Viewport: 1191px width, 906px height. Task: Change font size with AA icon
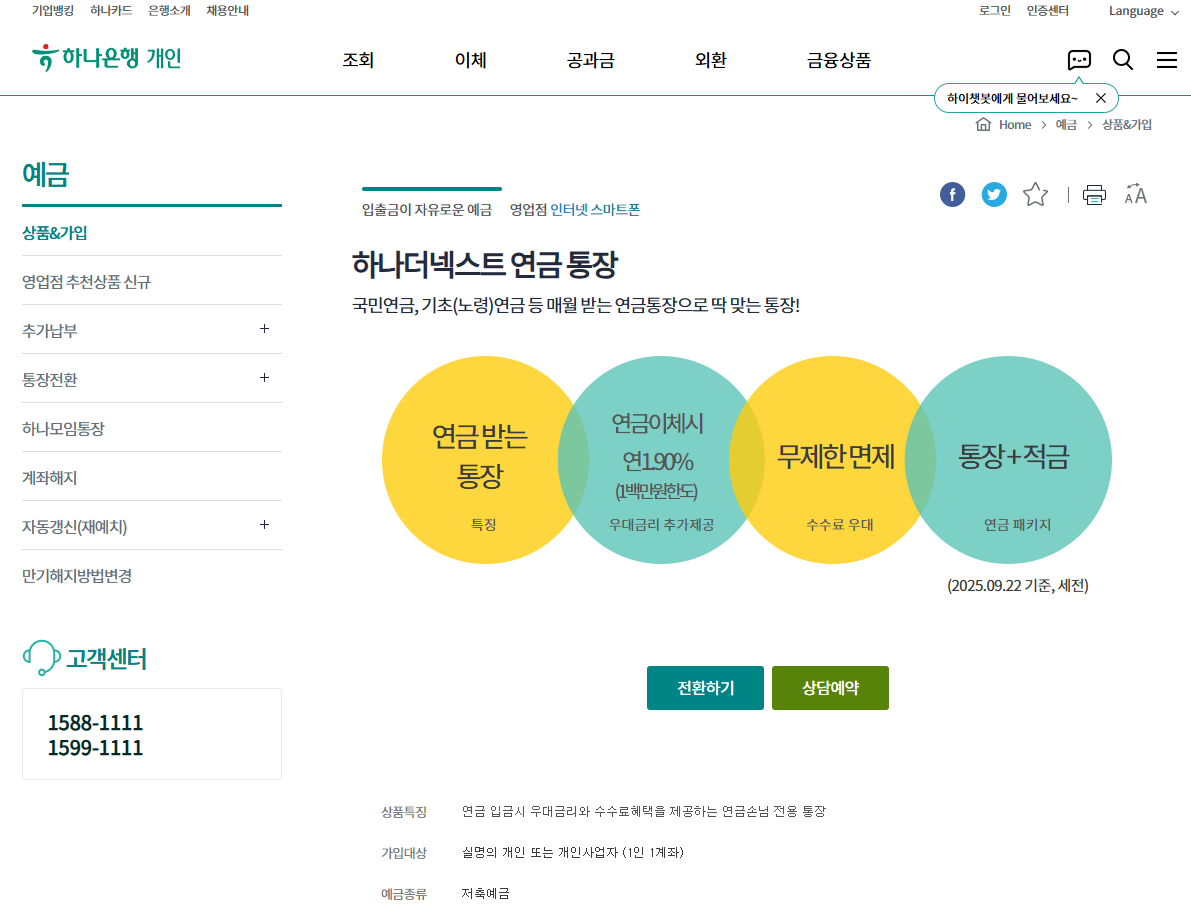(x=1136, y=194)
